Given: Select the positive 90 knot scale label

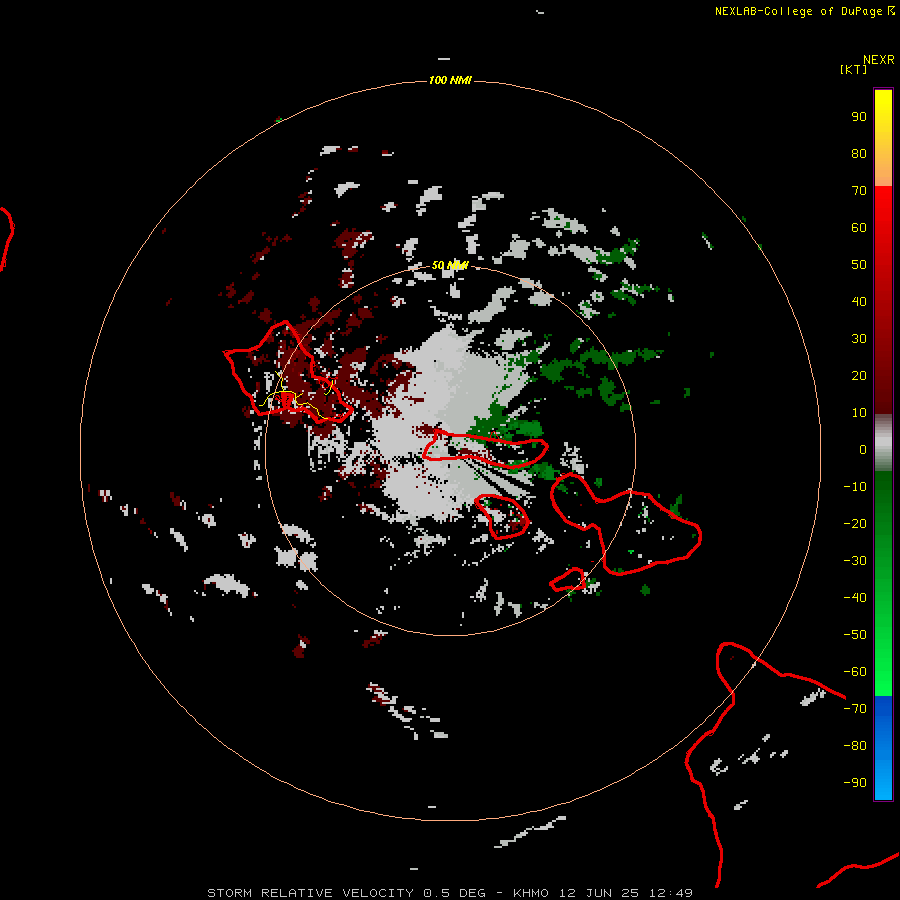Looking at the screenshot, I should pyautogui.click(x=859, y=117).
